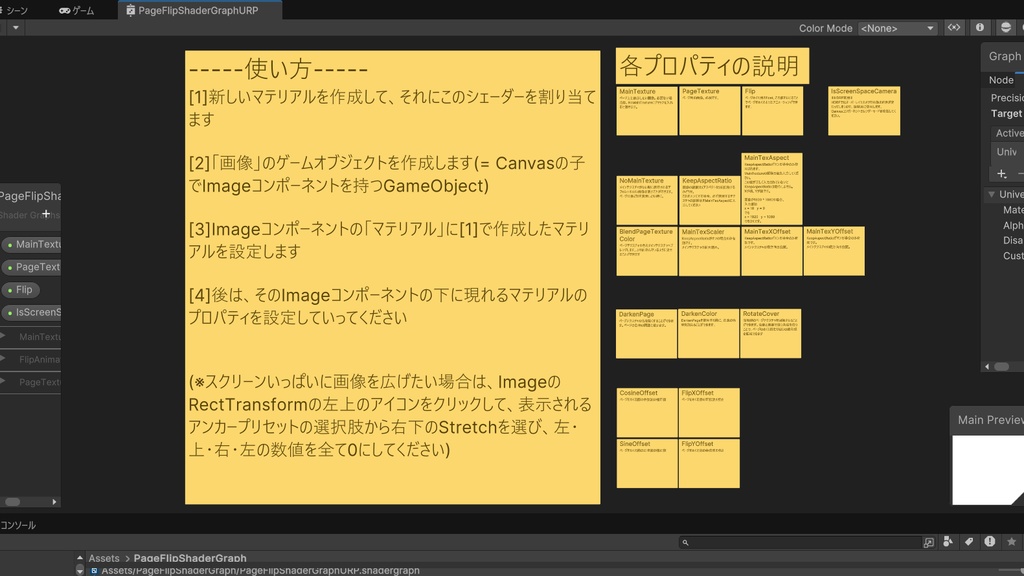Viewport: 1024px width, 576px height.
Task: Select the MainTexYOffset sticky note
Action: 834,251
